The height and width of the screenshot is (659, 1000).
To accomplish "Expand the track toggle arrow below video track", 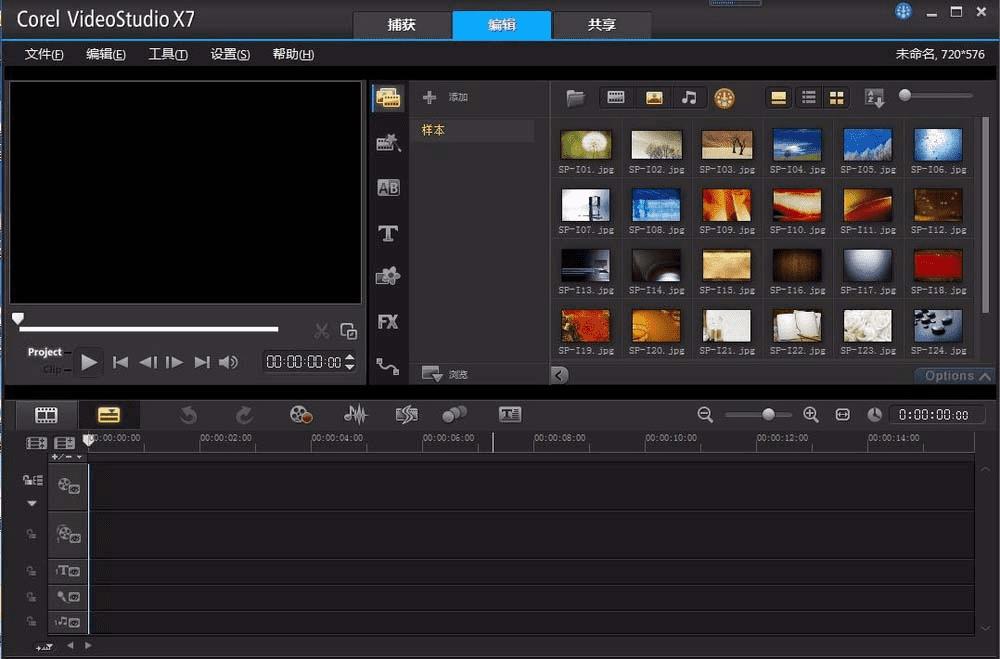I will point(31,503).
